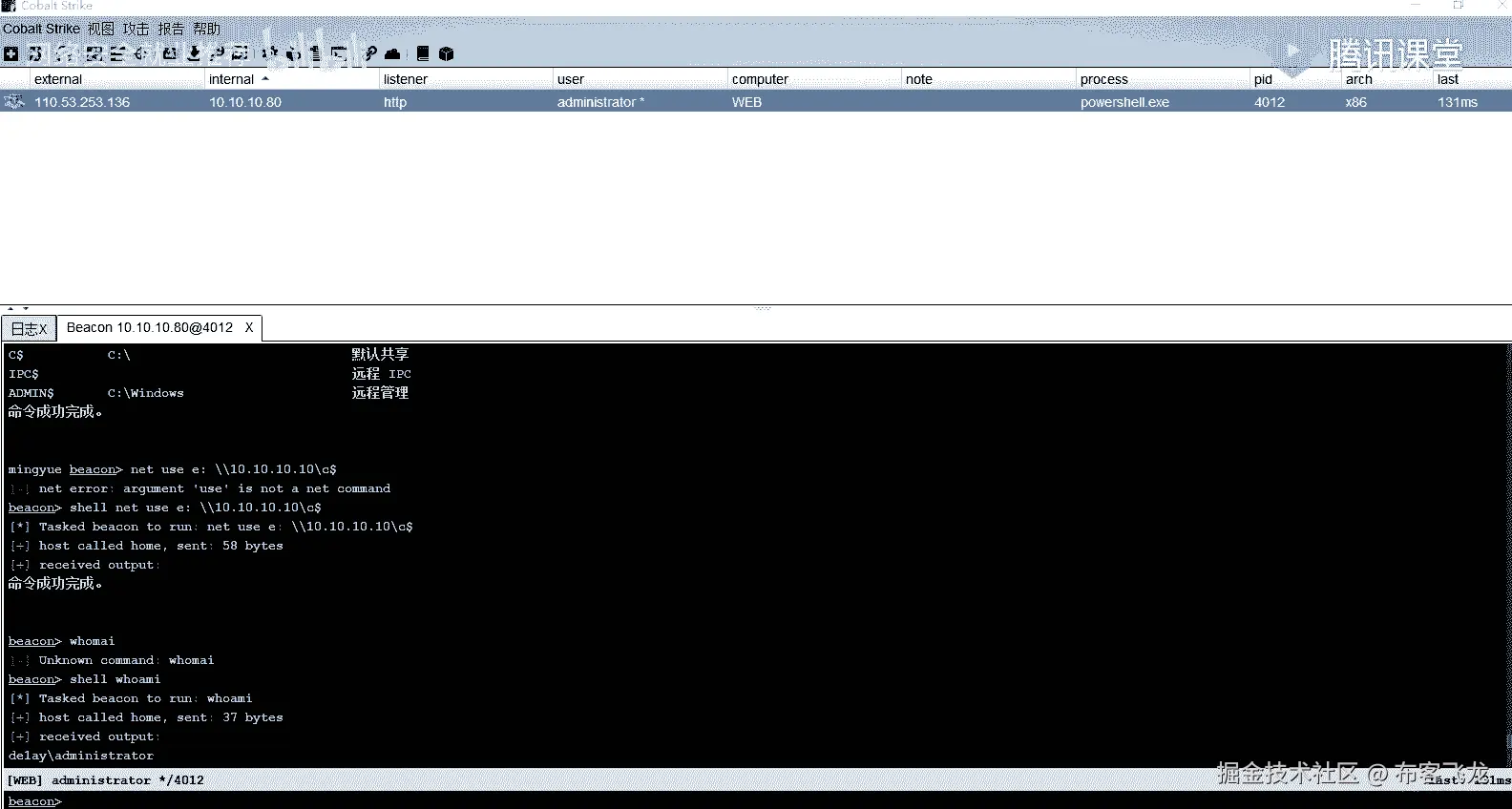
Task: Click the Disconnect from team server icon
Action: (x=34, y=53)
